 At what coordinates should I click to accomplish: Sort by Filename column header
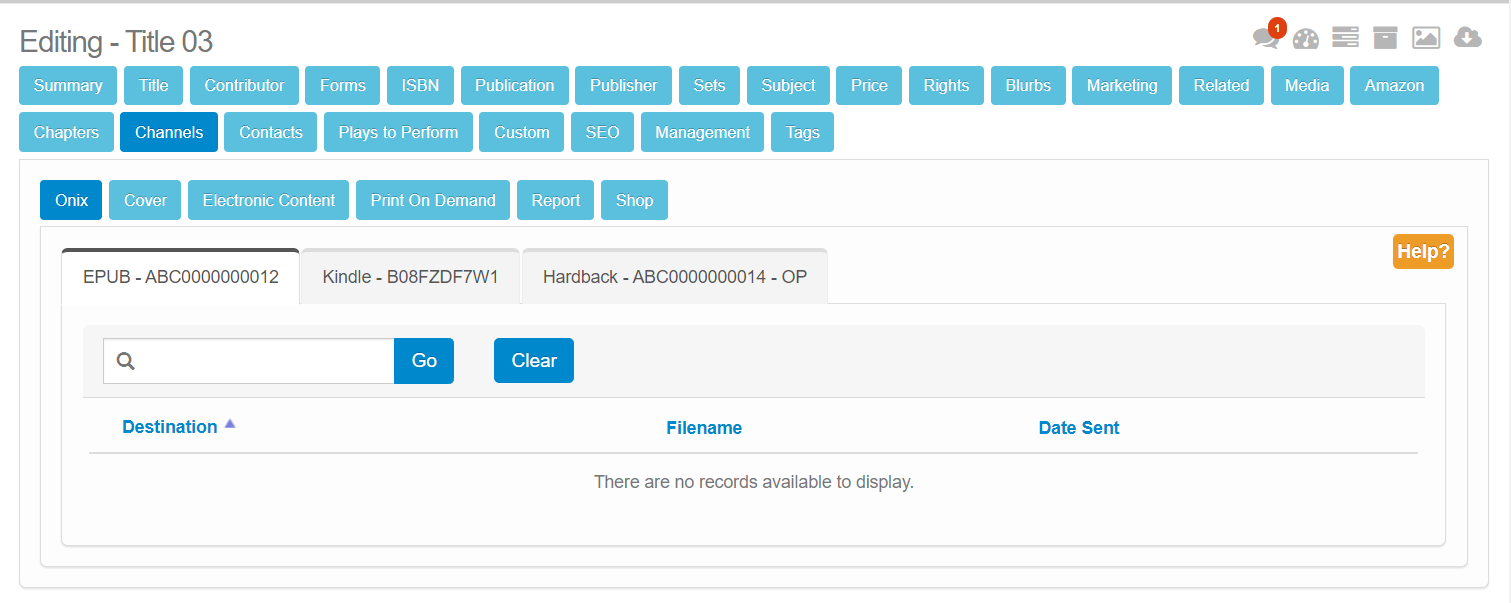pyautogui.click(x=704, y=428)
